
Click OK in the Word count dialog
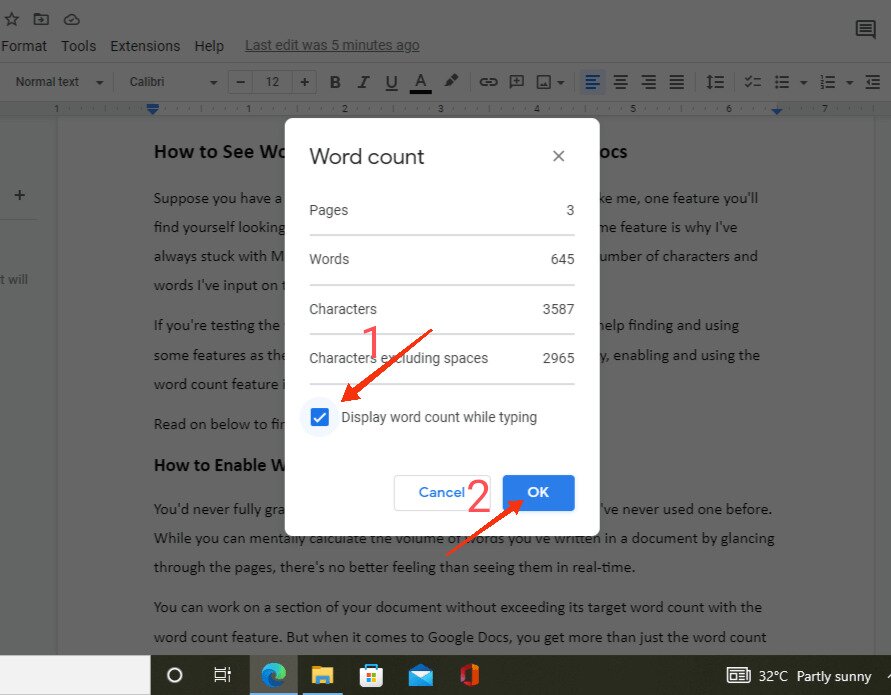pyautogui.click(x=538, y=492)
